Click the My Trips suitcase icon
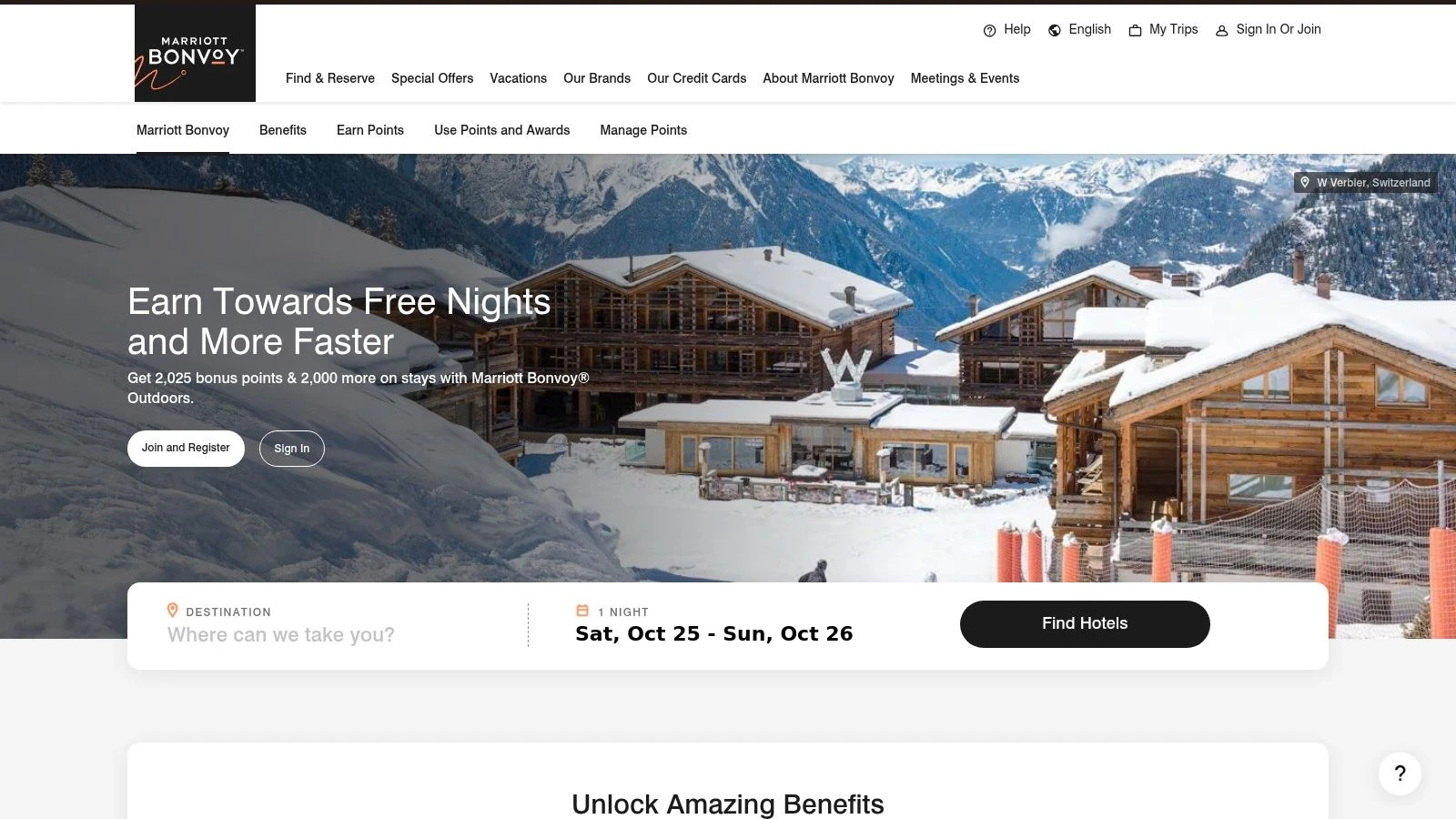The height and width of the screenshot is (819, 1456). [1135, 30]
